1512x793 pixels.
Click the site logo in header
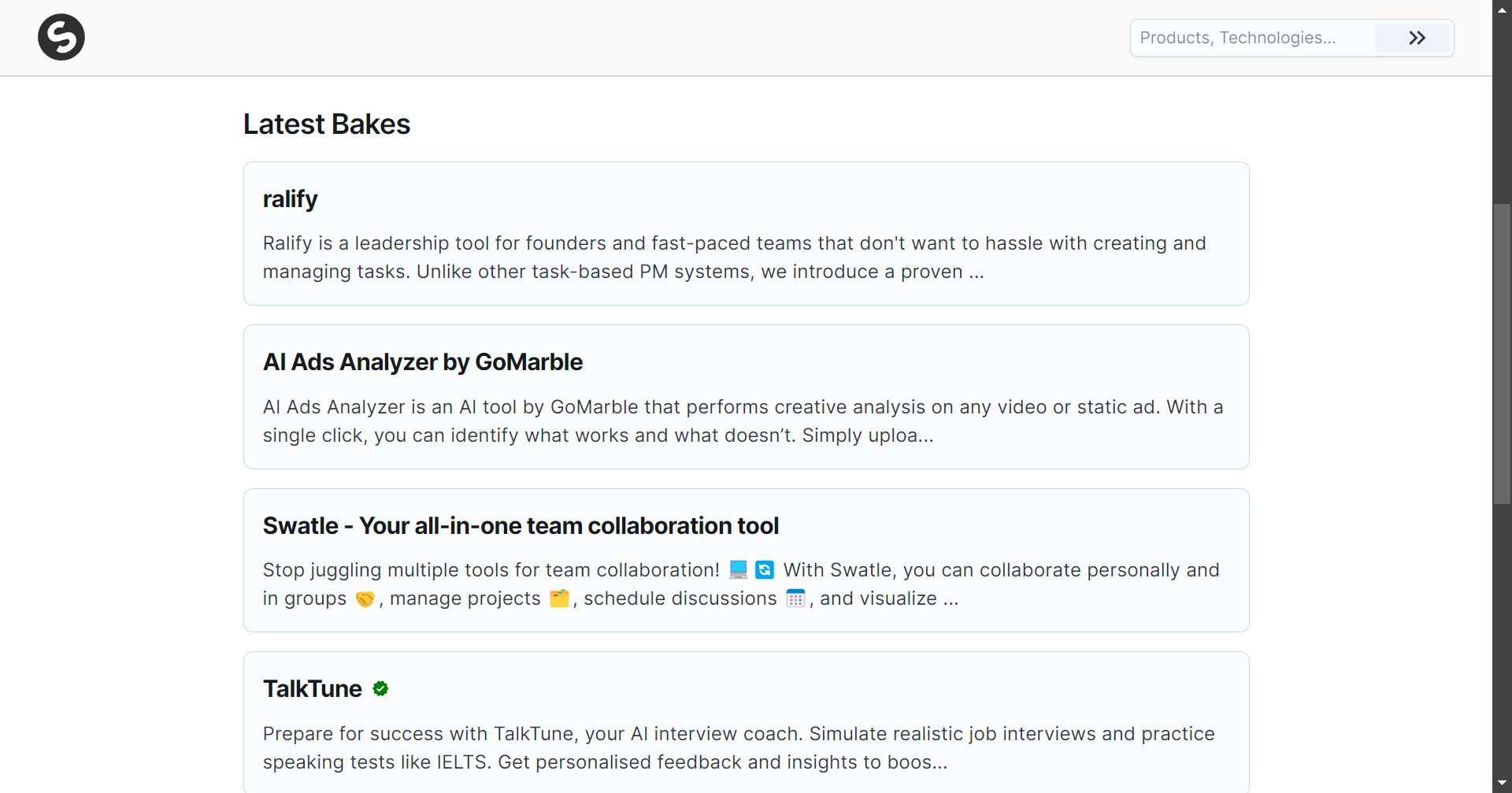pos(61,37)
